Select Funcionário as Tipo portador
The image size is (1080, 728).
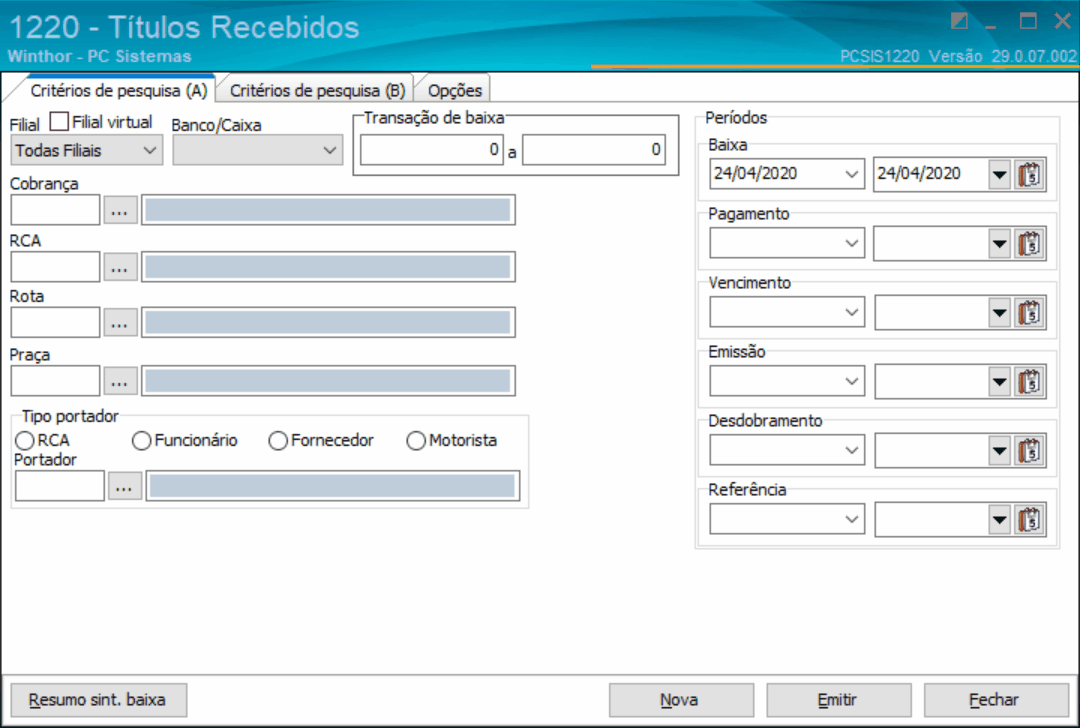click(x=141, y=441)
